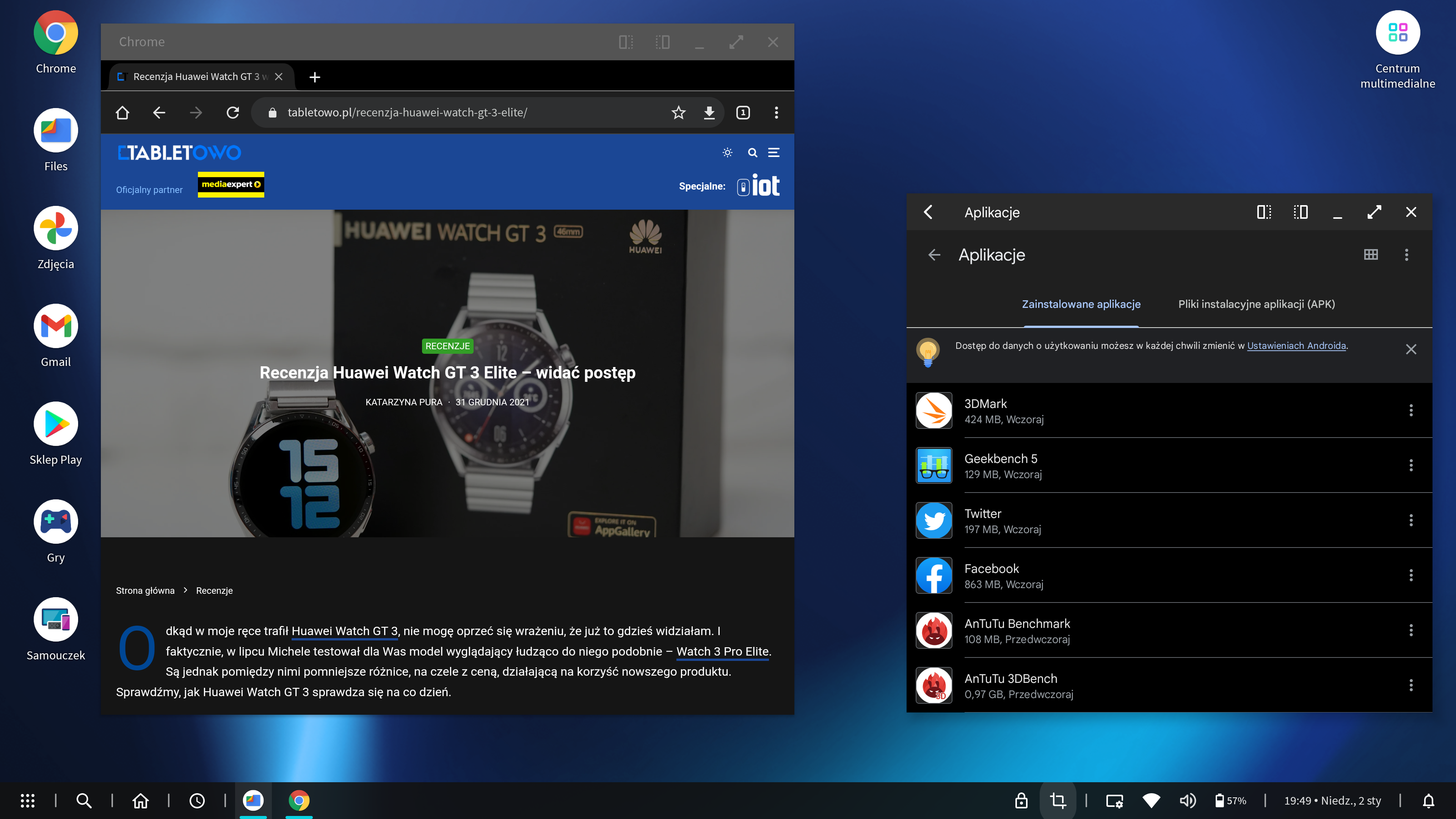Open notifications bell in taskbar

pos(1428,800)
